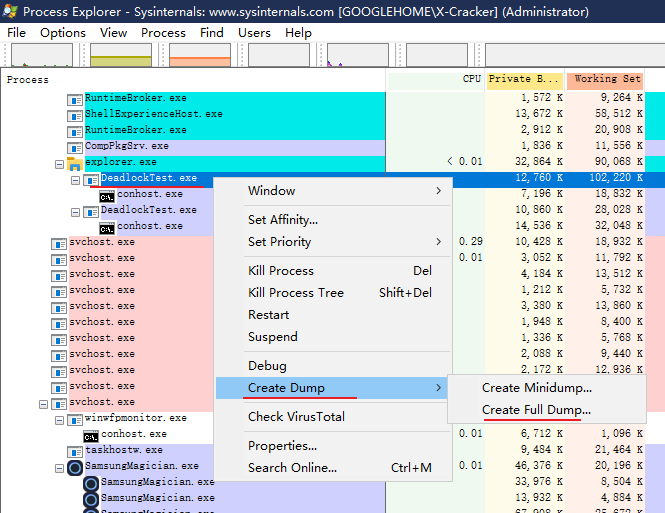Select the ShellExperienceHost.exe process row
665x513 pixels.
tap(235, 114)
